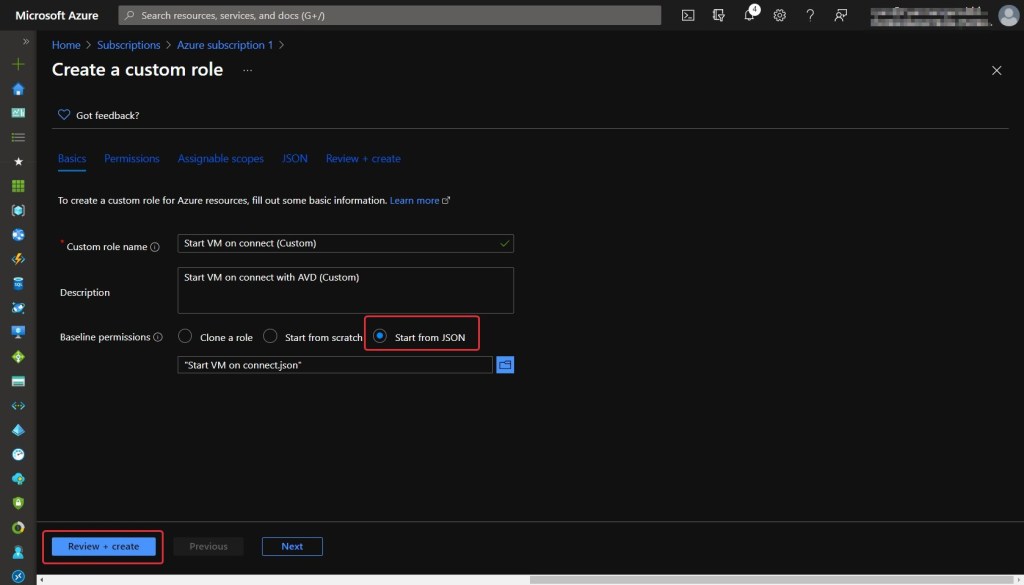Open the Monitor gauge icon in the sidebar
Viewport: 1024px width, 585px height.
pos(18,454)
